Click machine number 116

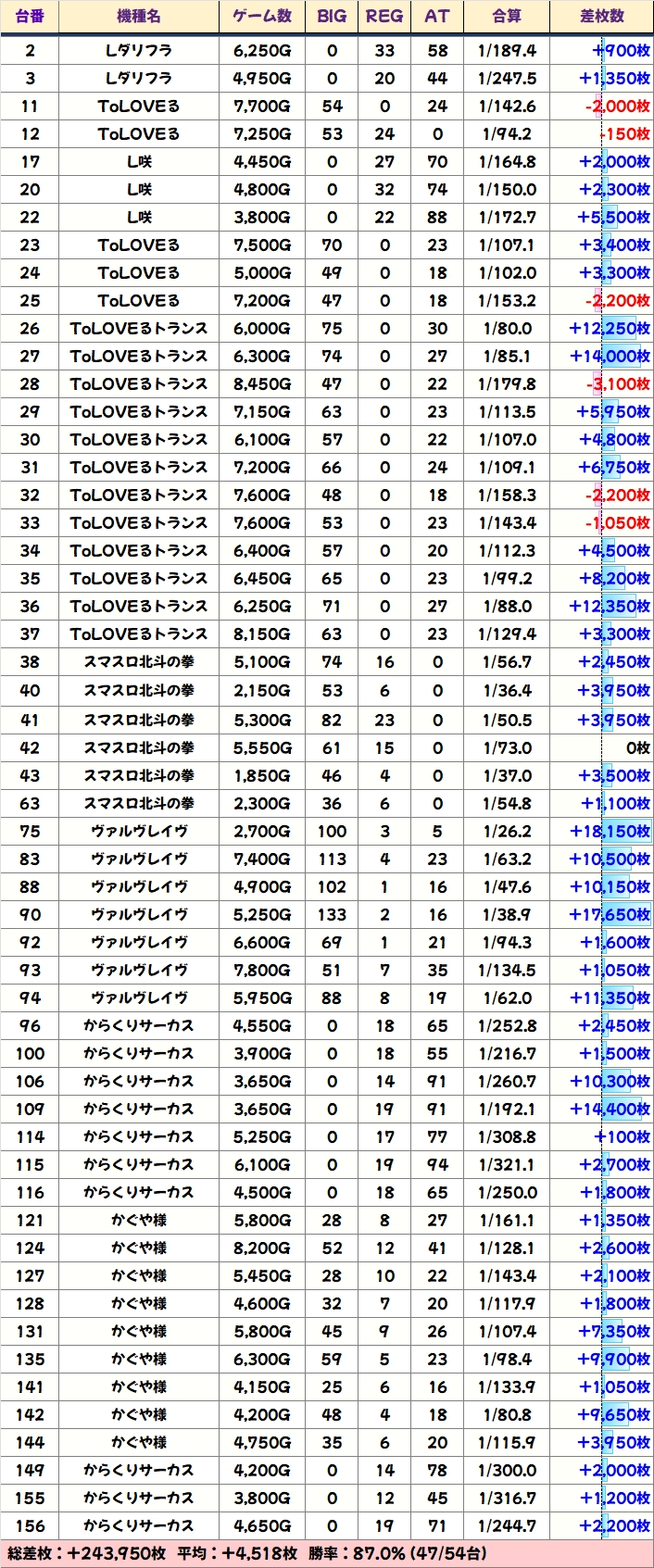click(30, 1192)
